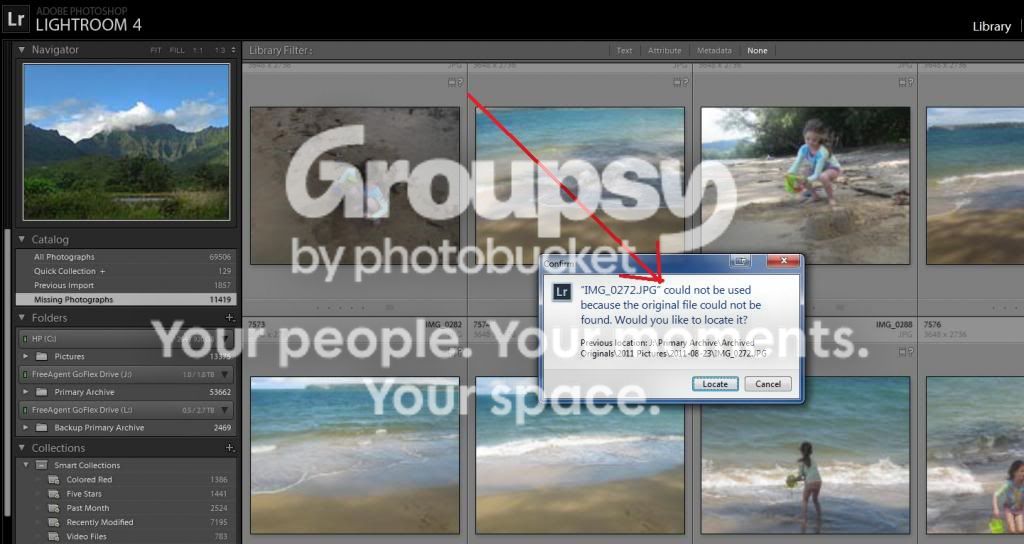Click the HP (C:) volume status light
This screenshot has width=1024, height=544.
point(25,339)
